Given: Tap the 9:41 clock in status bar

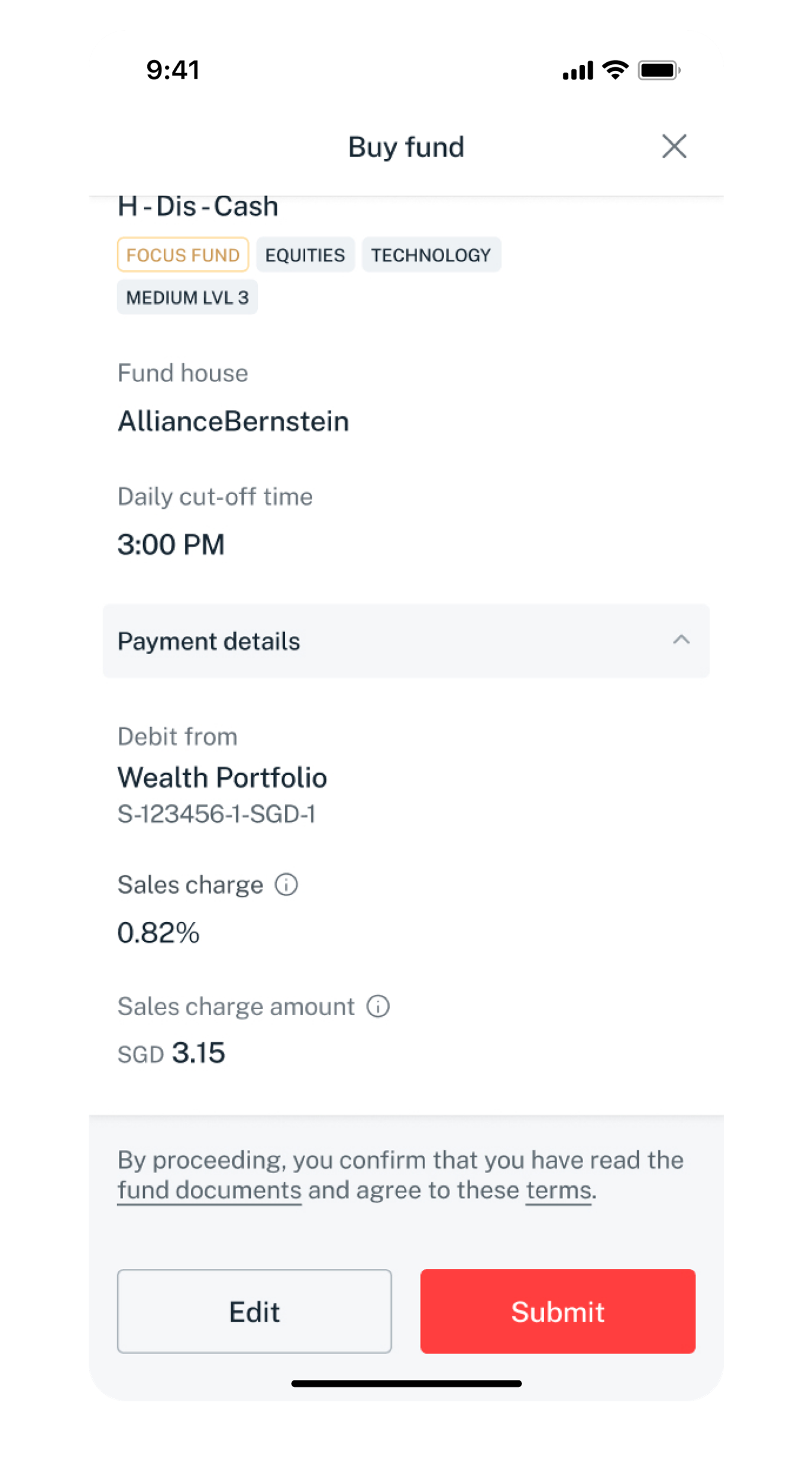Looking at the screenshot, I should [173, 70].
